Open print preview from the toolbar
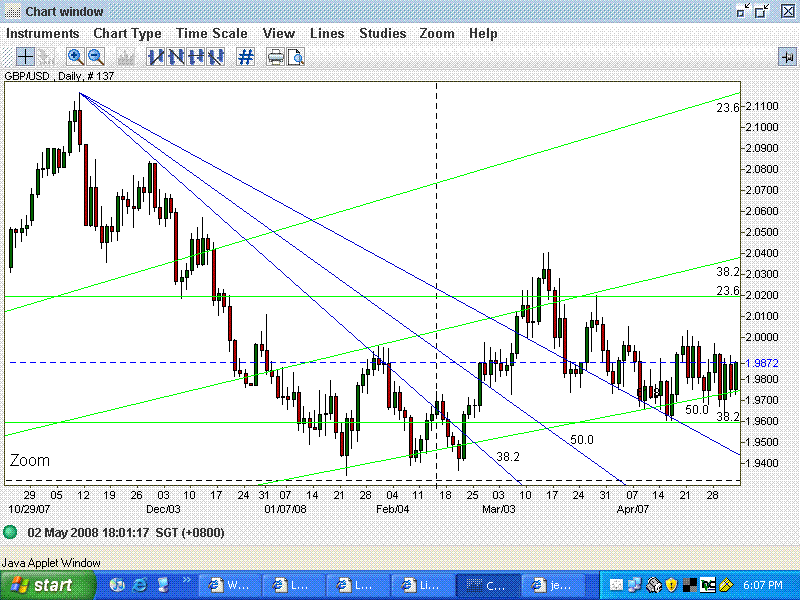Image resolution: width=800 pixels, height=600 pixels. (296, 57)
